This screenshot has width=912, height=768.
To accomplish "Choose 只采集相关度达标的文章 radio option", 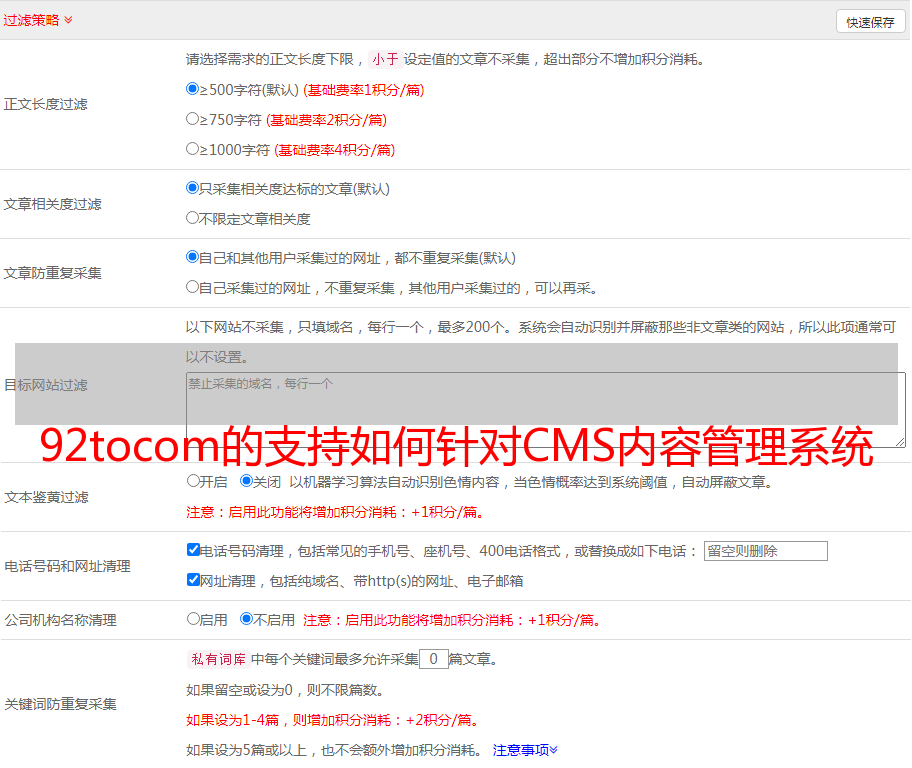I will tap(193, 187).
